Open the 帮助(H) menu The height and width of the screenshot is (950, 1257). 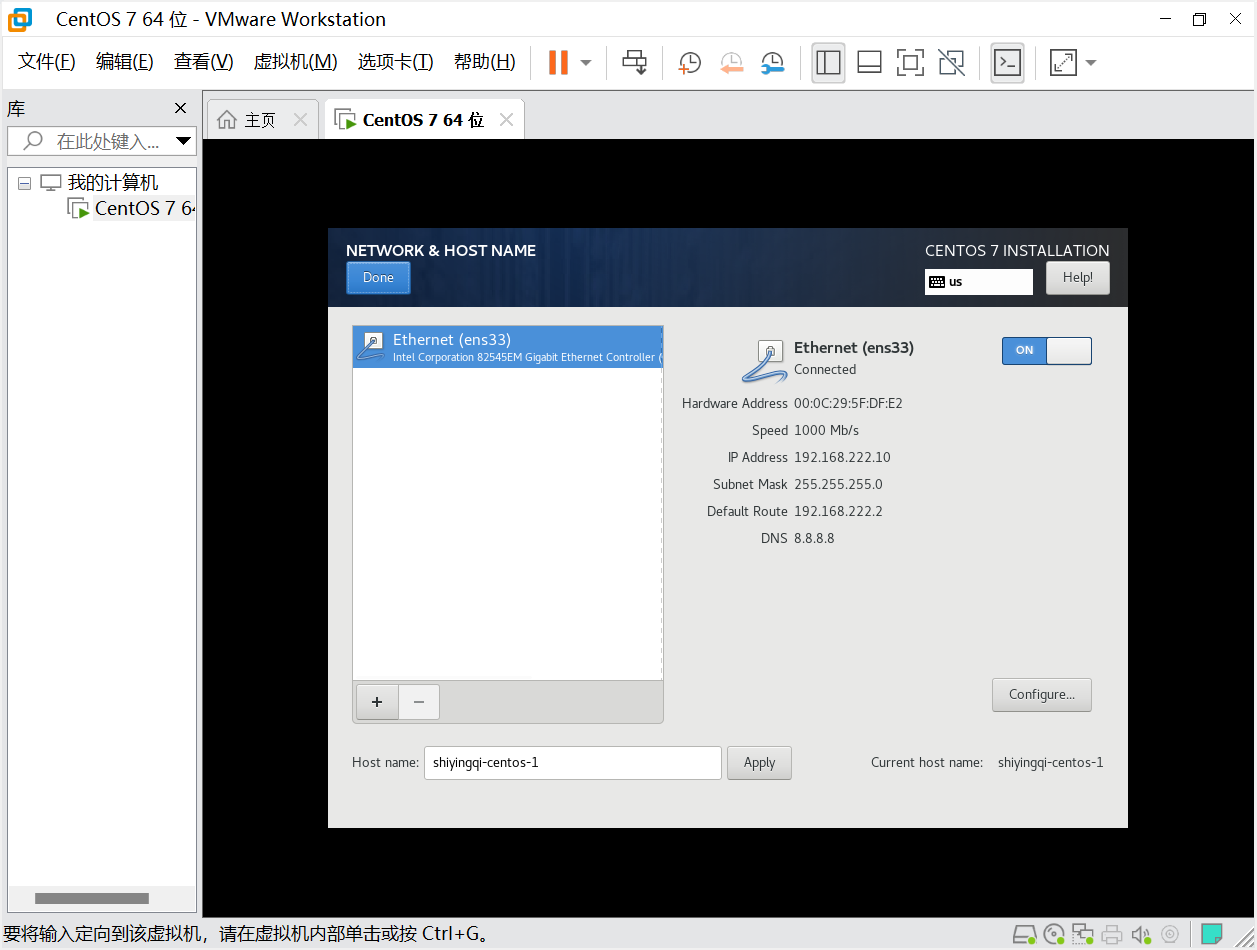coord(484,62)
